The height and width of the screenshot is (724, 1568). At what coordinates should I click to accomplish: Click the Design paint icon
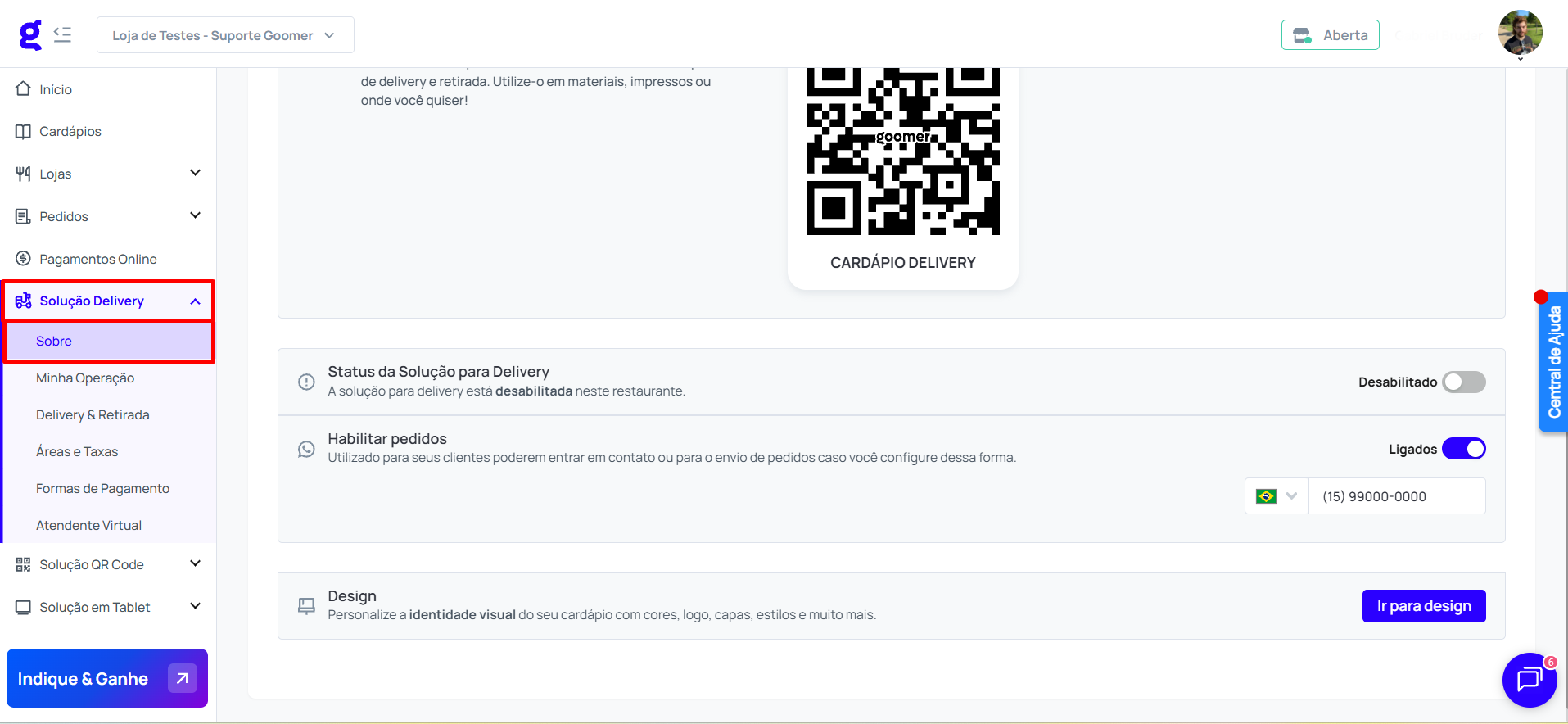tap(306, 606)
